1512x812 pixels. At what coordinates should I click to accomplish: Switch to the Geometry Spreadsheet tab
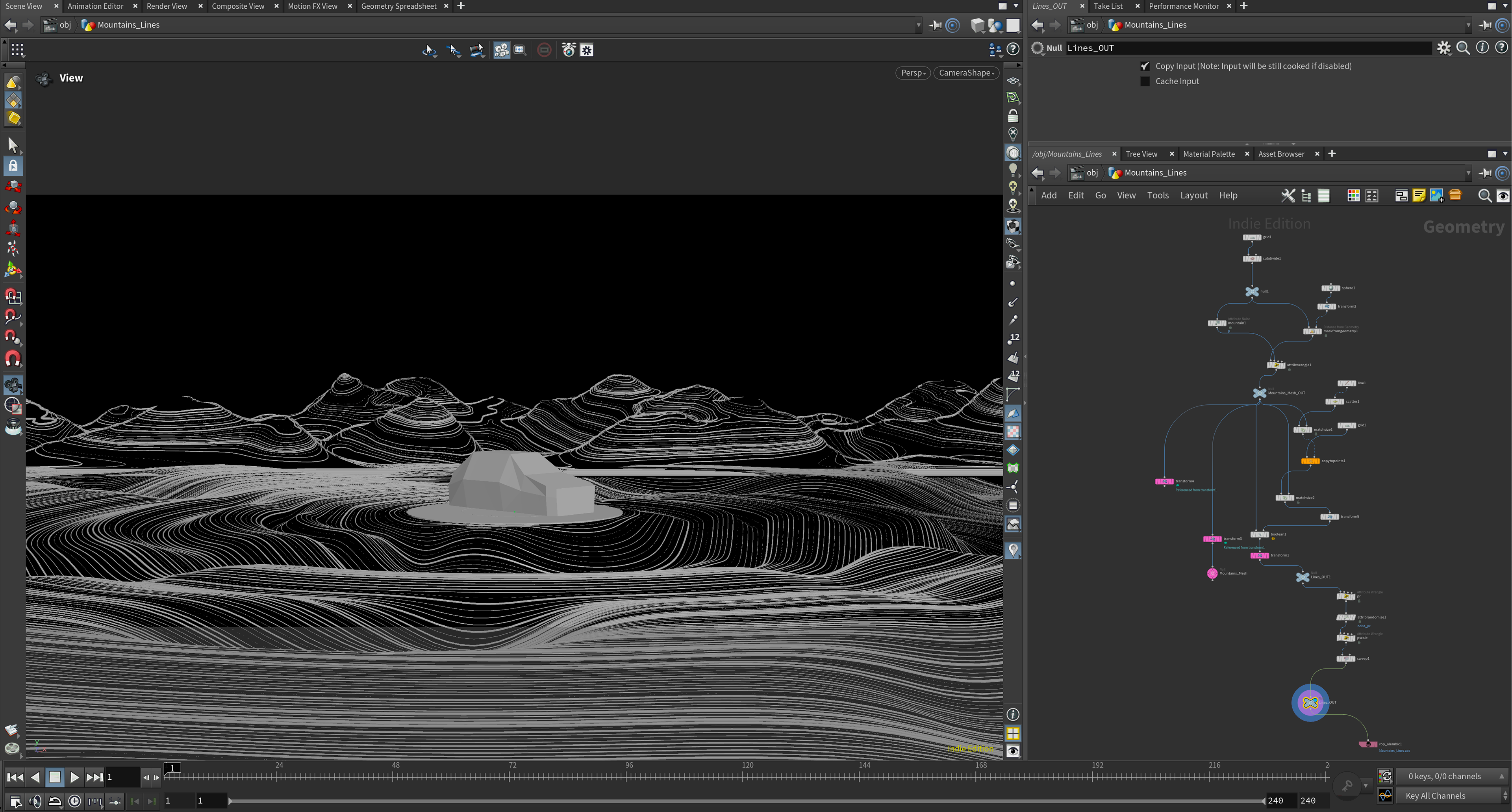(x=398, y=6)
